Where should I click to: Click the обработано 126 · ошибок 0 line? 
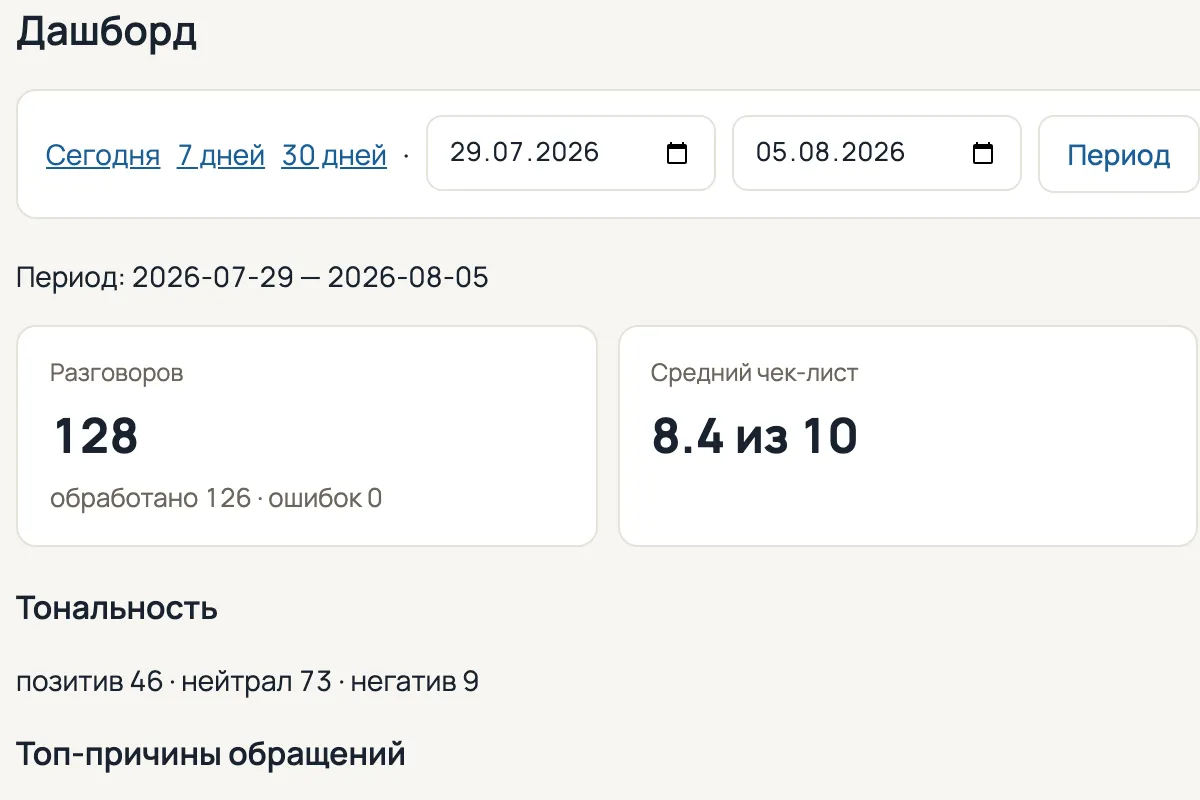[216, 498]
